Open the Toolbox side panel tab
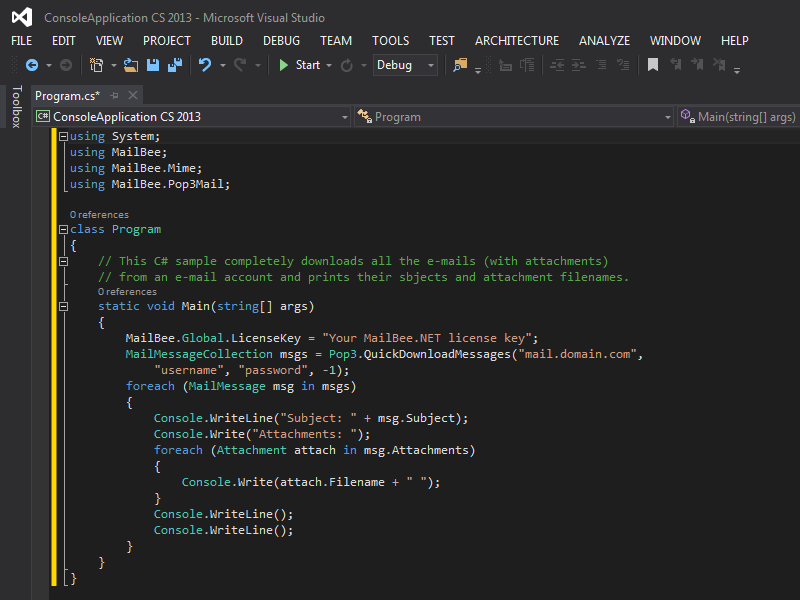This screenshot has width=800, height=600. tap(15, 107)
